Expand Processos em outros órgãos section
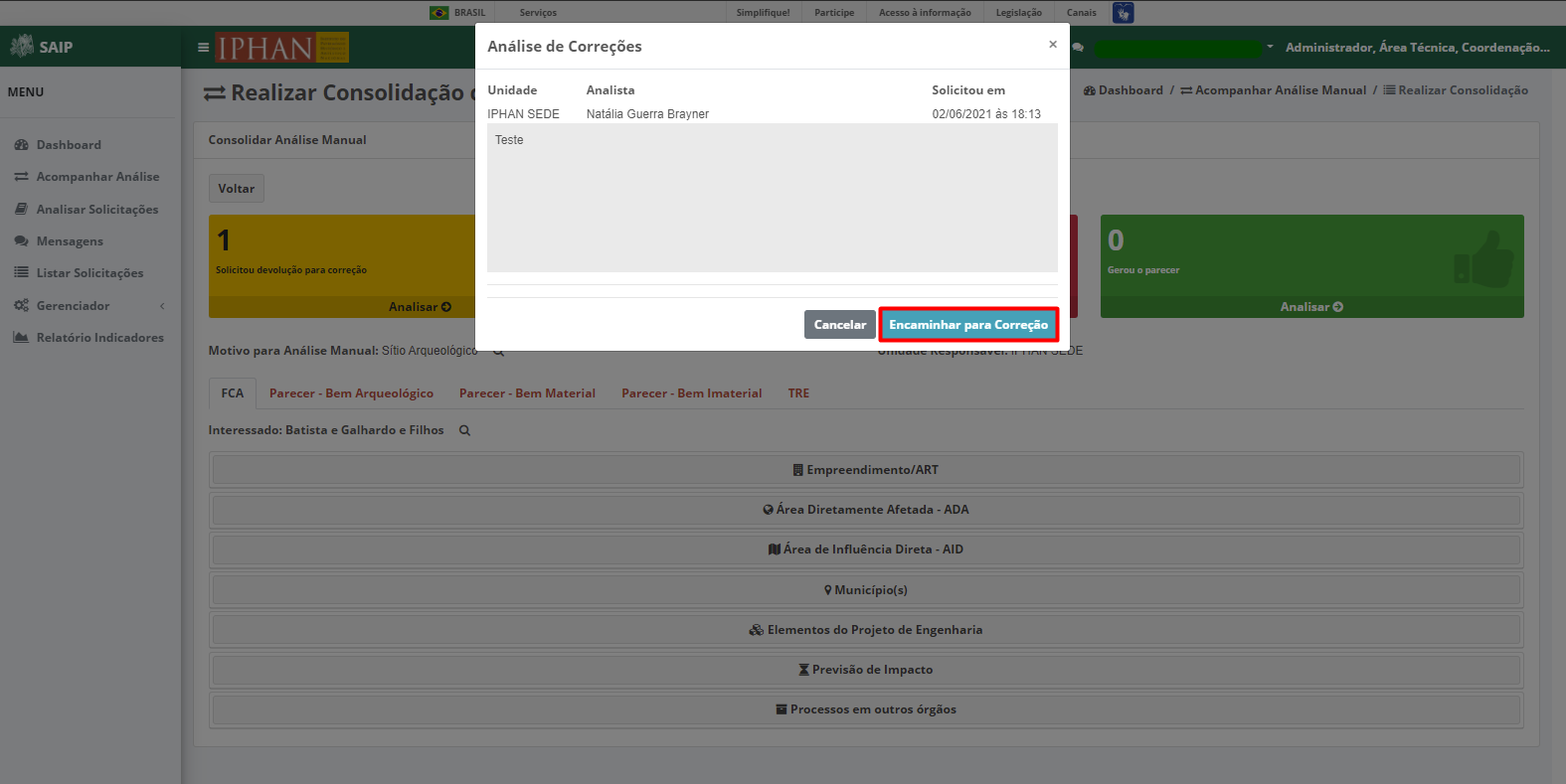Viewport: 1566px width, 784px height. pyautogui.click(x=866, y=709)
